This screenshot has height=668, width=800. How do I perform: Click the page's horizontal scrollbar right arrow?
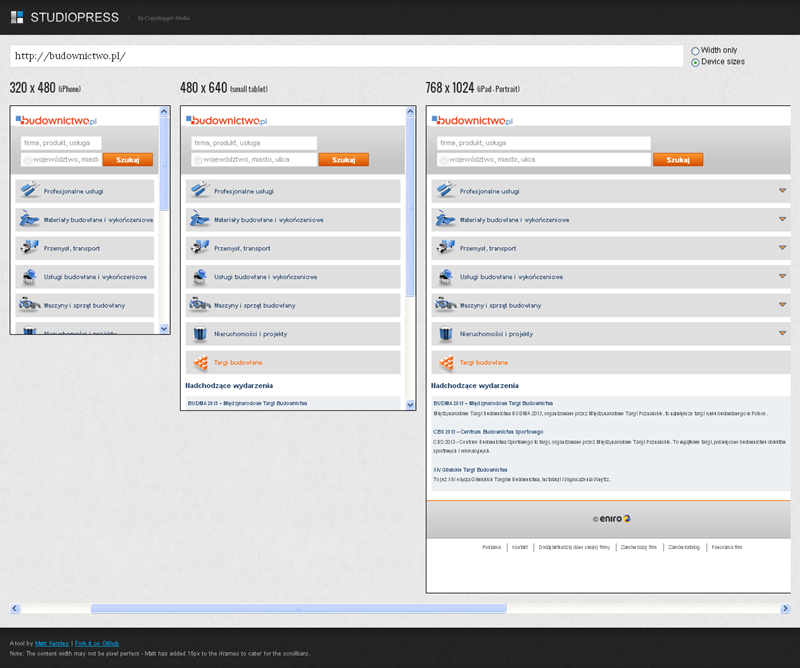pyautogui.click(x=784, y=608)
